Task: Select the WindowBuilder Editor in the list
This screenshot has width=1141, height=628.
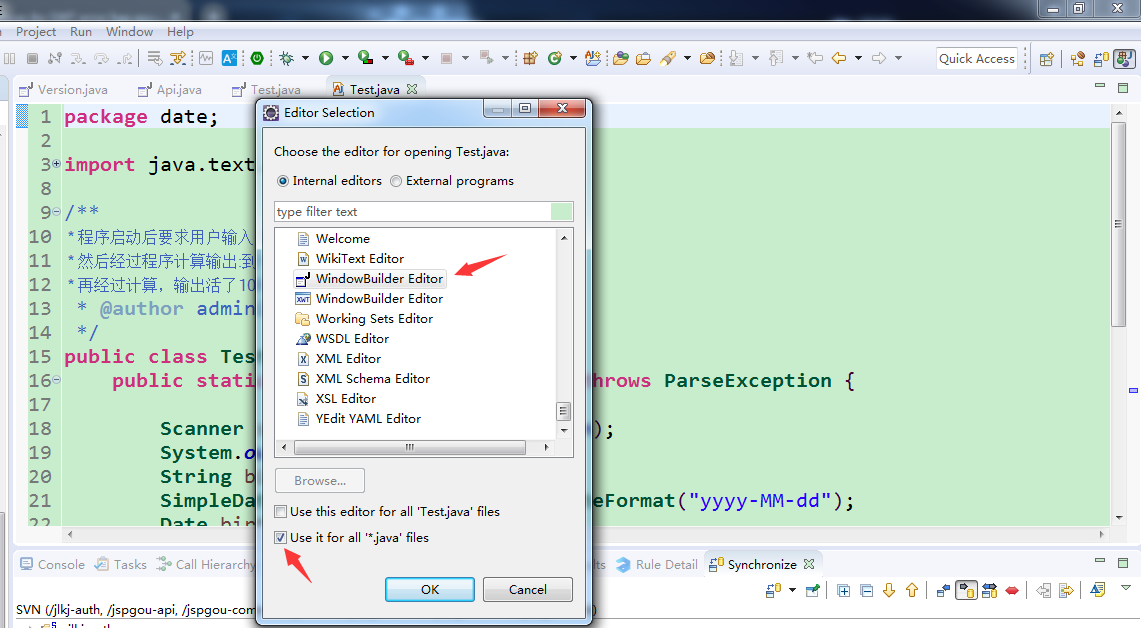Action: pos(370,278)
